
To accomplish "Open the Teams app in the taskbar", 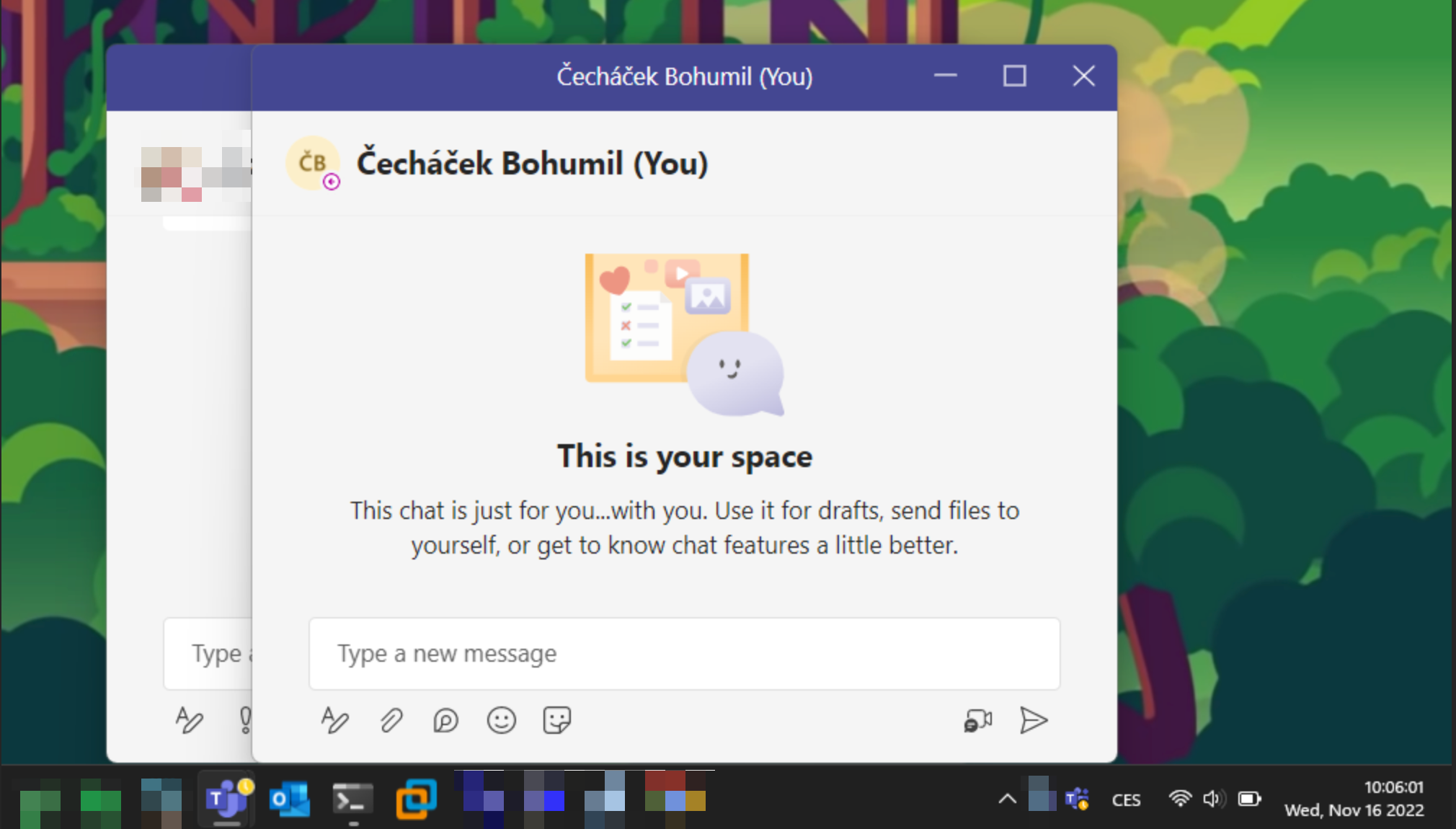I will [226, 799].
